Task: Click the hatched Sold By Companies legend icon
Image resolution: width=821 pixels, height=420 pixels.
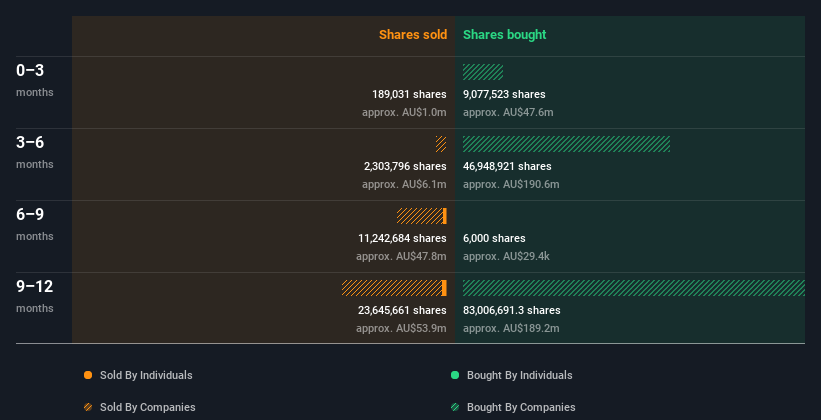Action: click(88, 407)
